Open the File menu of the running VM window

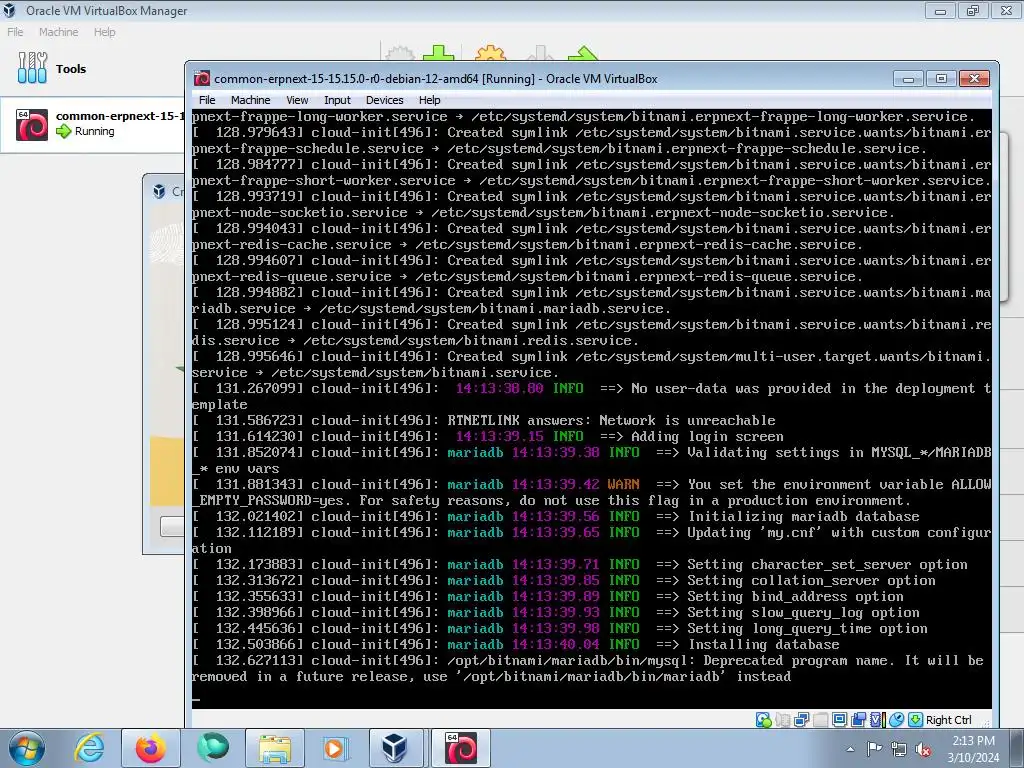[x=207, y=100]
